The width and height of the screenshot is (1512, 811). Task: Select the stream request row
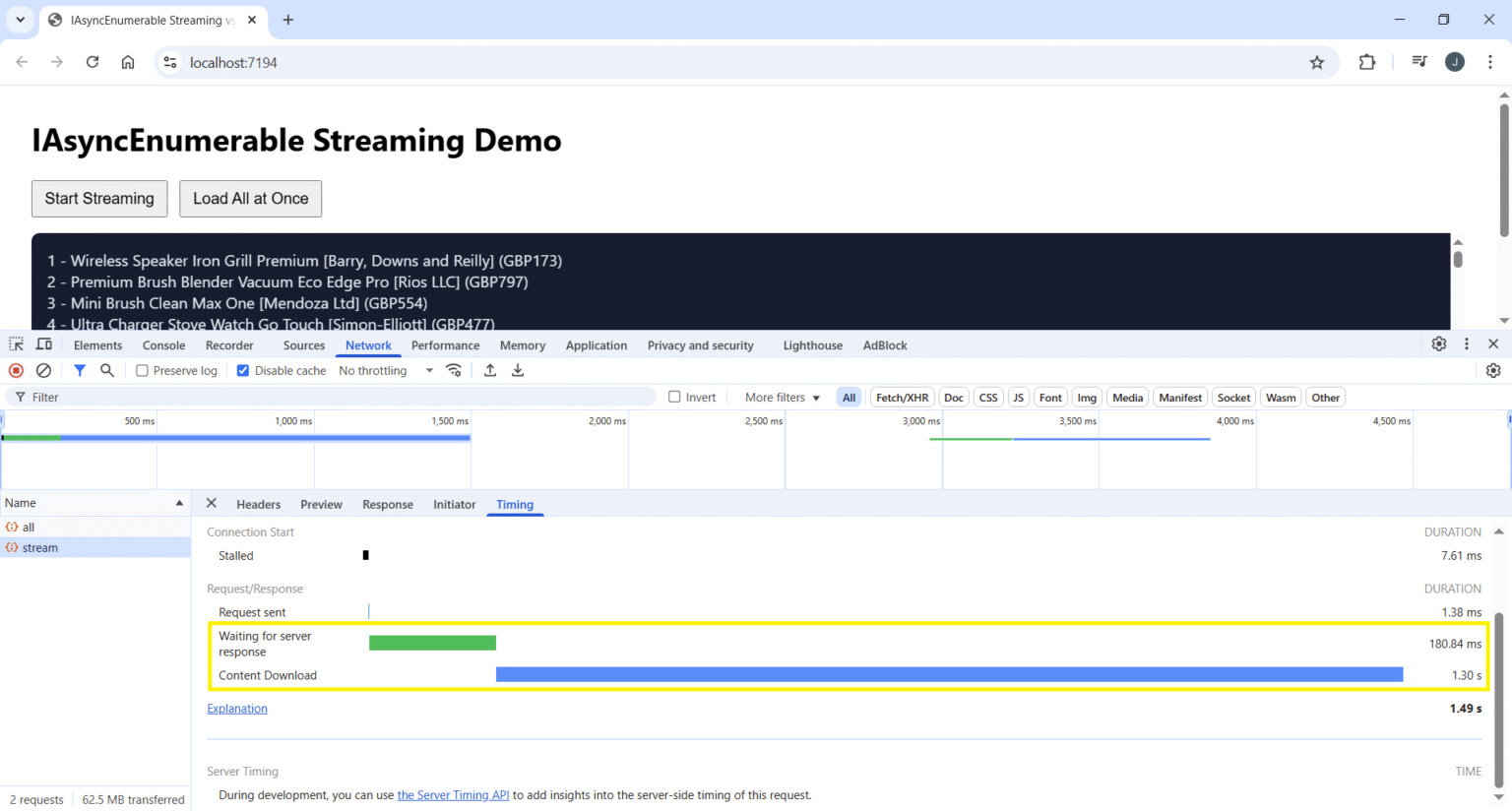pyautogui.click(x=41, y=547)
